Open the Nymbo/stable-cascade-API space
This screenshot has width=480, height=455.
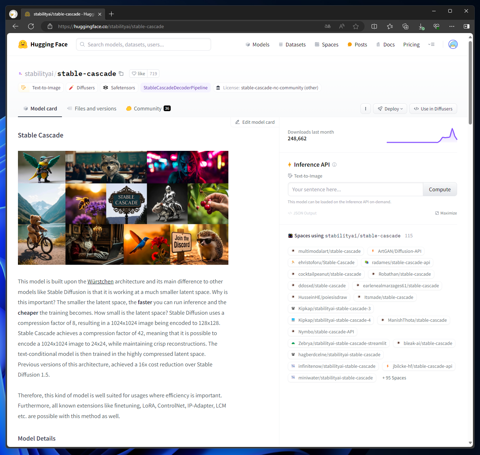coord(322,332)
